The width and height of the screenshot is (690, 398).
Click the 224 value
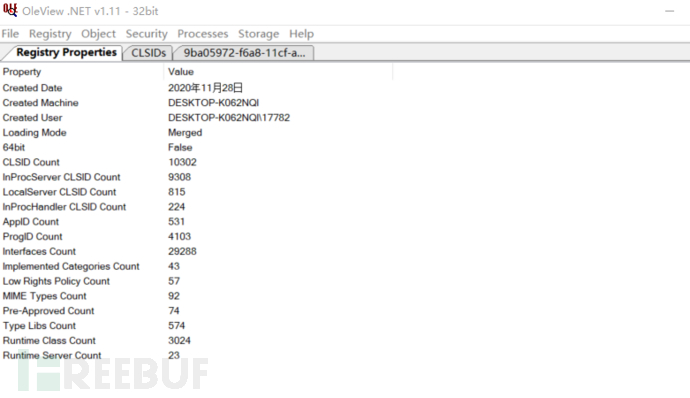(x=176, y=207)
